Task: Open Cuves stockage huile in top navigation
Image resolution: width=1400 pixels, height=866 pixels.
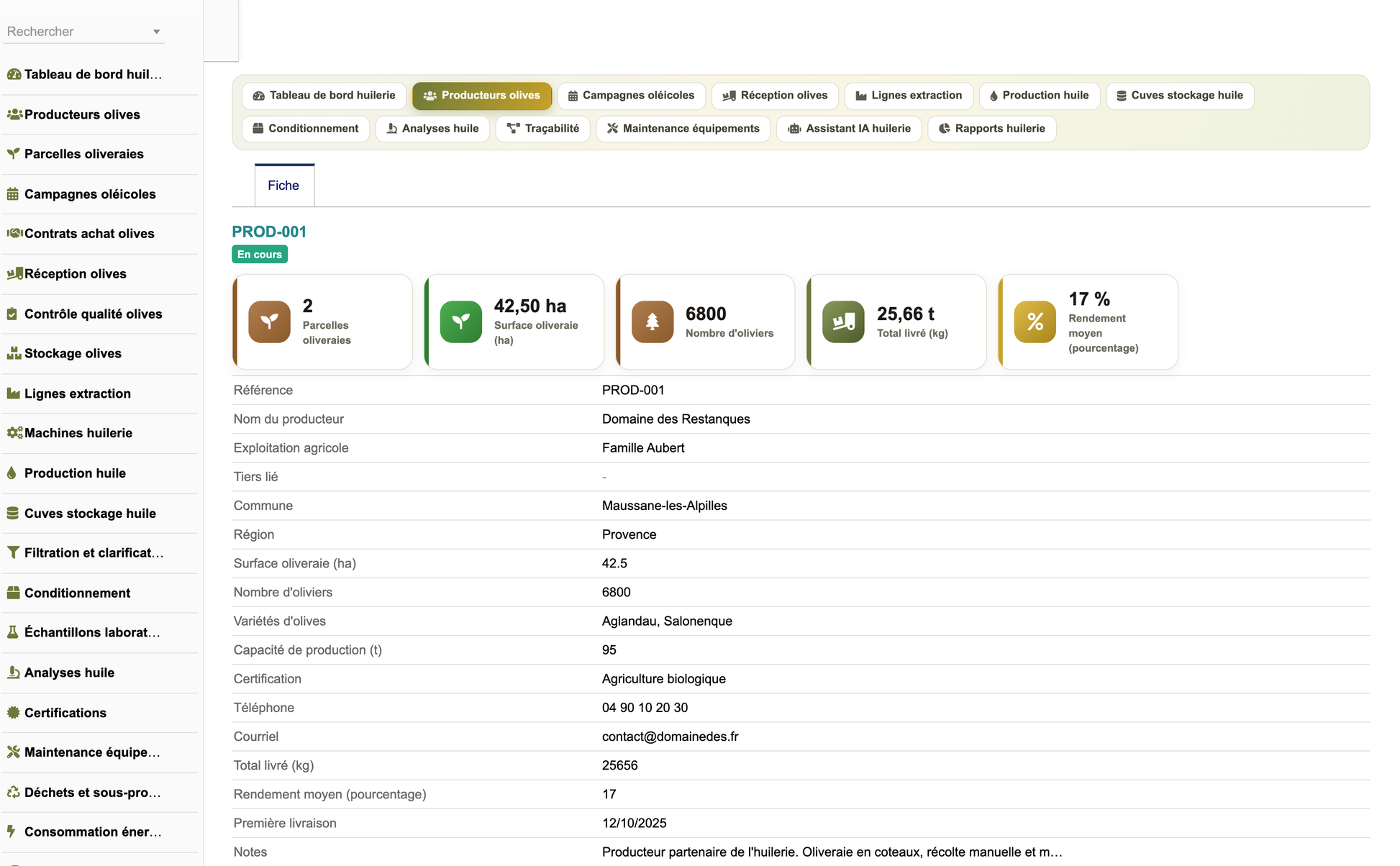Action: click(1180, 96)
